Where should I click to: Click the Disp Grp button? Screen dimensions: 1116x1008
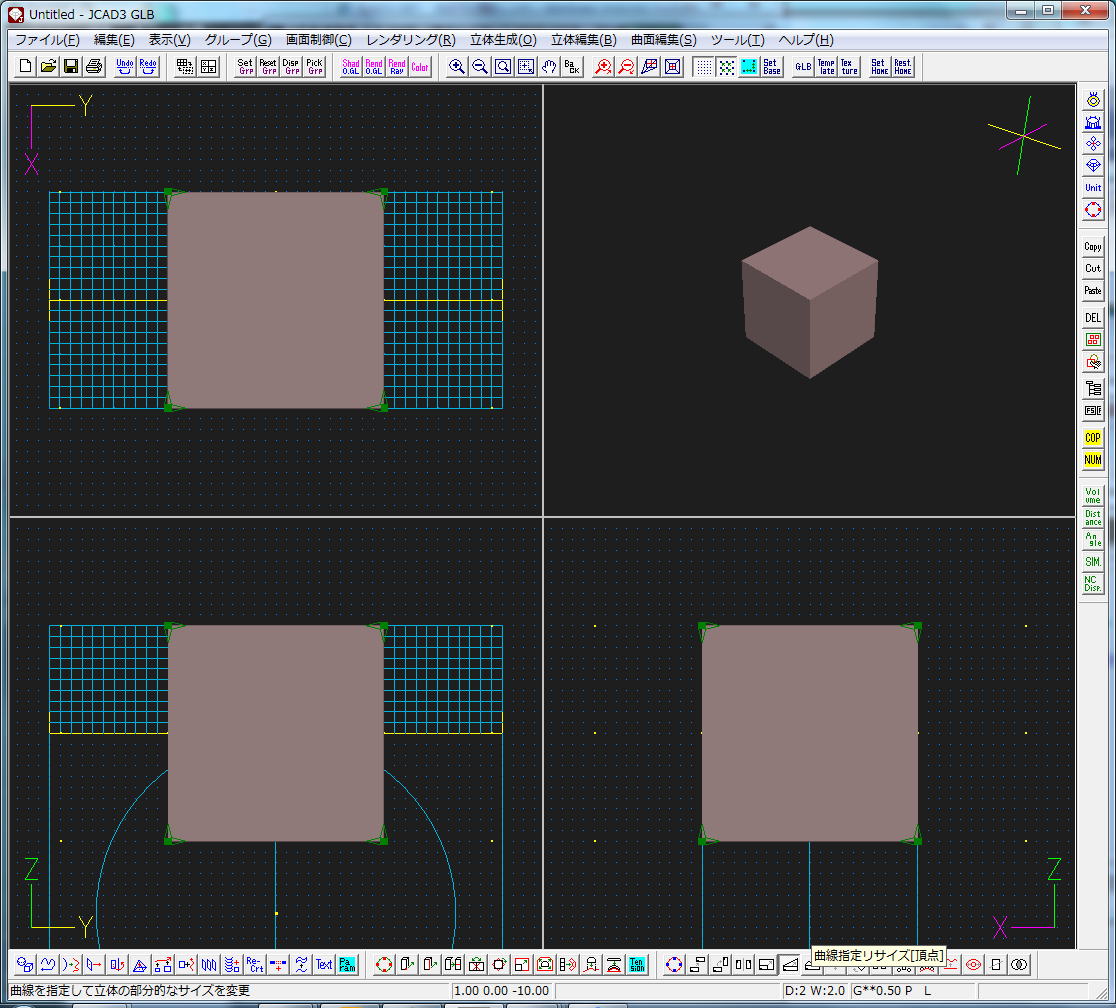[291, 66]
